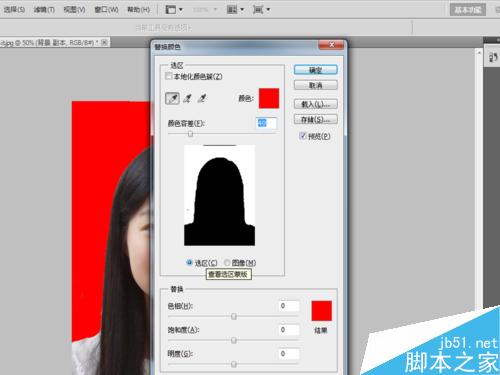Enable 本地化颜色簇(Z) checkbox
This screenshot has width=500, height=375.
pos(169,76)
